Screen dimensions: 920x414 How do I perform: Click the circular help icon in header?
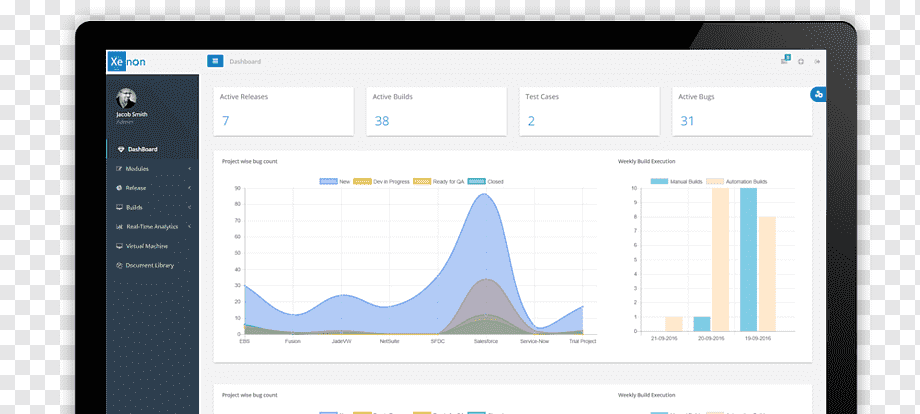[x=801, y=62]
